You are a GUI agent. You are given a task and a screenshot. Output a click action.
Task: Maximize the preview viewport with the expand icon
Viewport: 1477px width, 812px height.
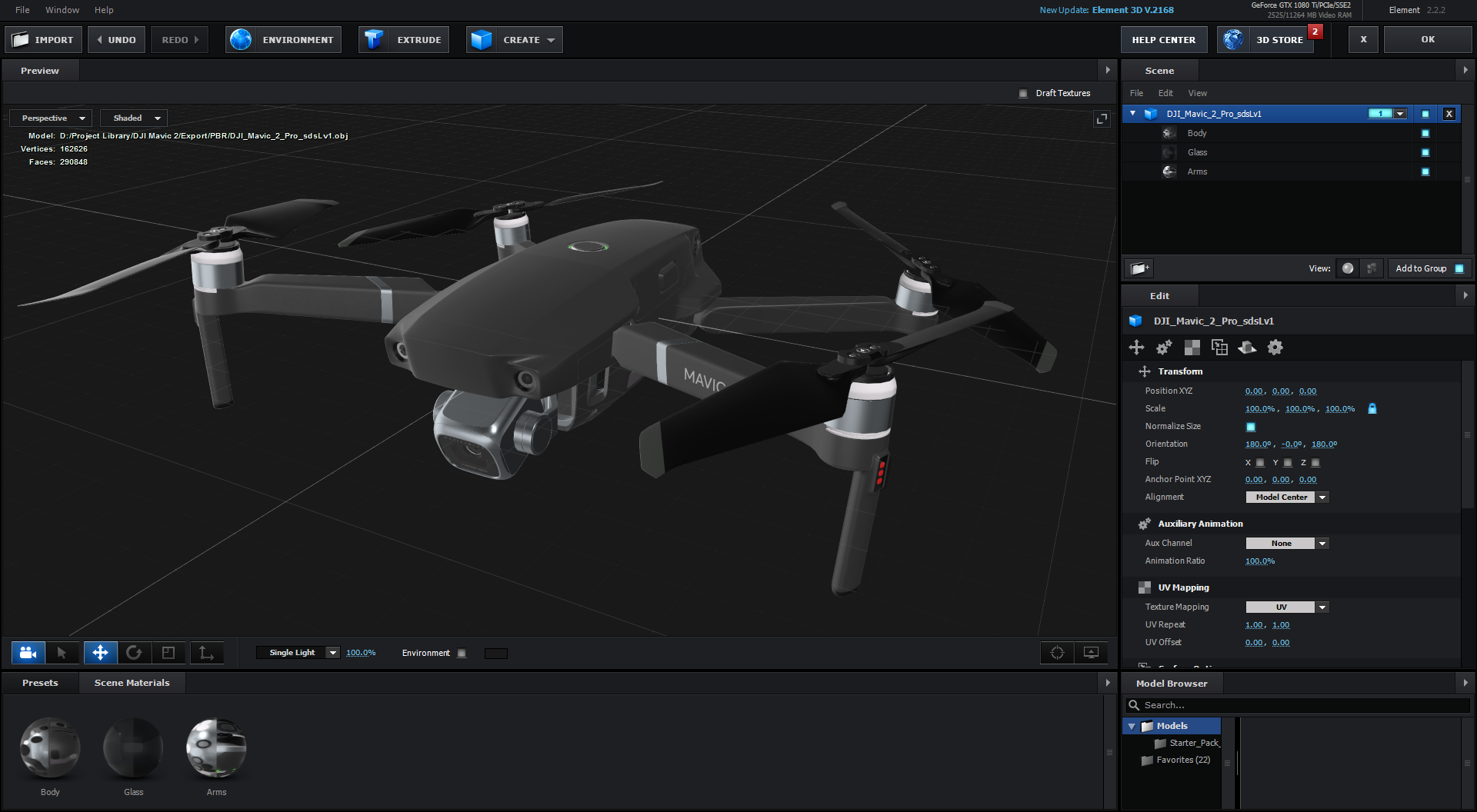(x=1102, y=118)
